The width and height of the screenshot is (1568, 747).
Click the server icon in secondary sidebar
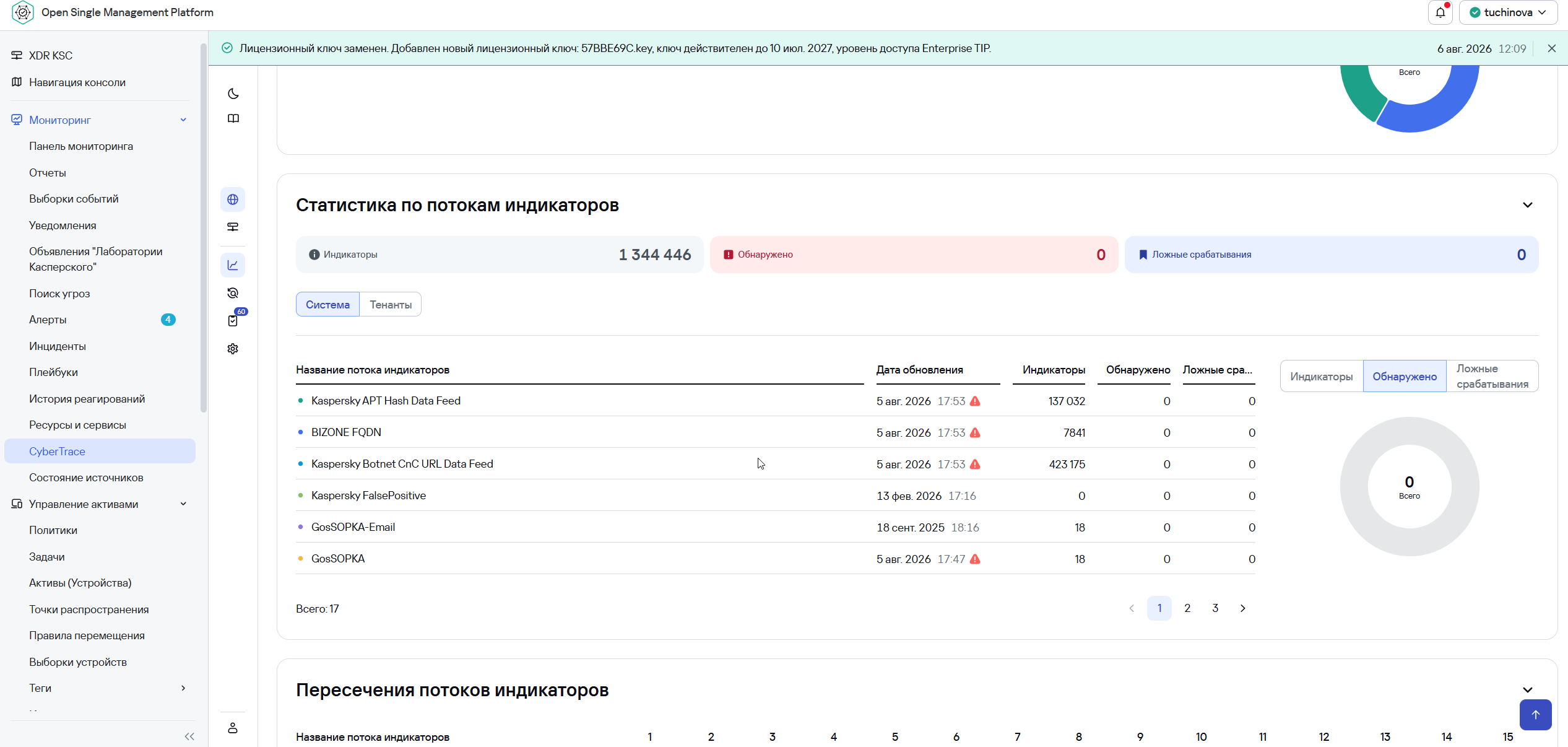pyautogui.click(x=233, y=227)
